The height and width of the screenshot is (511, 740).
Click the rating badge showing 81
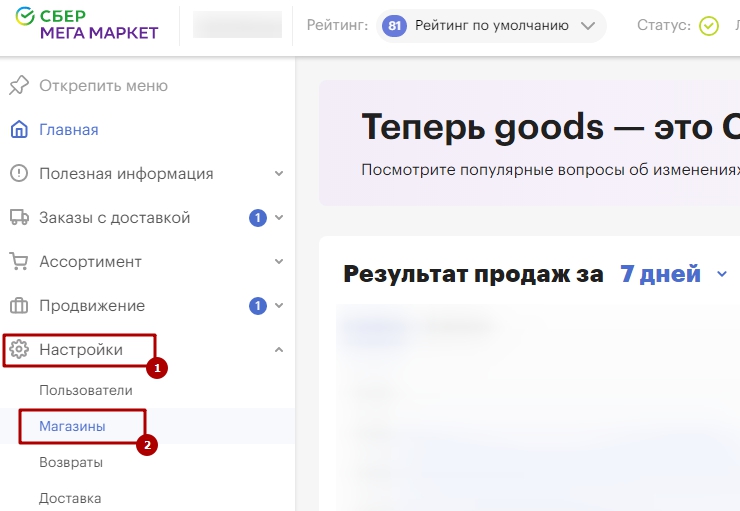click(x=394, y=25)
